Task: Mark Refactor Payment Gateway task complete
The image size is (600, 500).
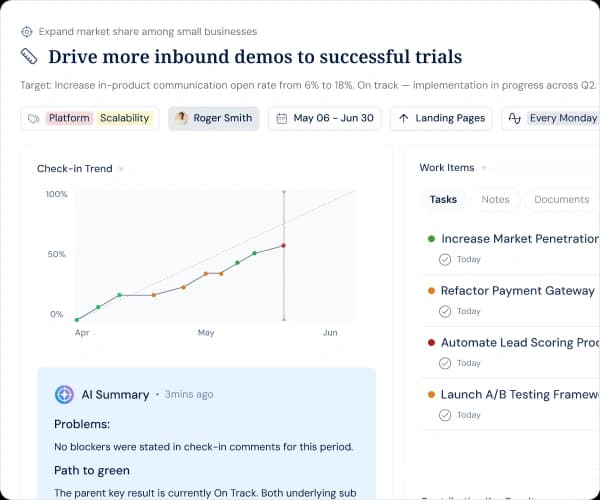Action: pyautogui.click(x=445, y=311)
